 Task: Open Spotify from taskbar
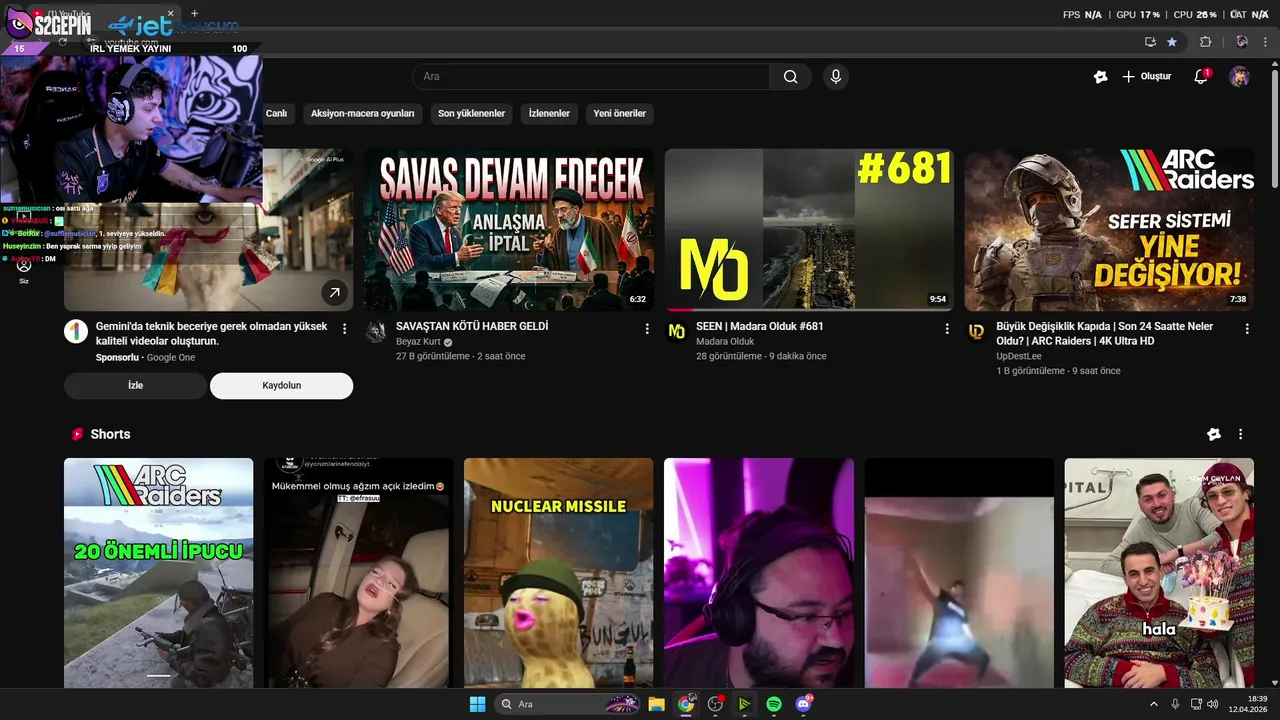point(774,704)
